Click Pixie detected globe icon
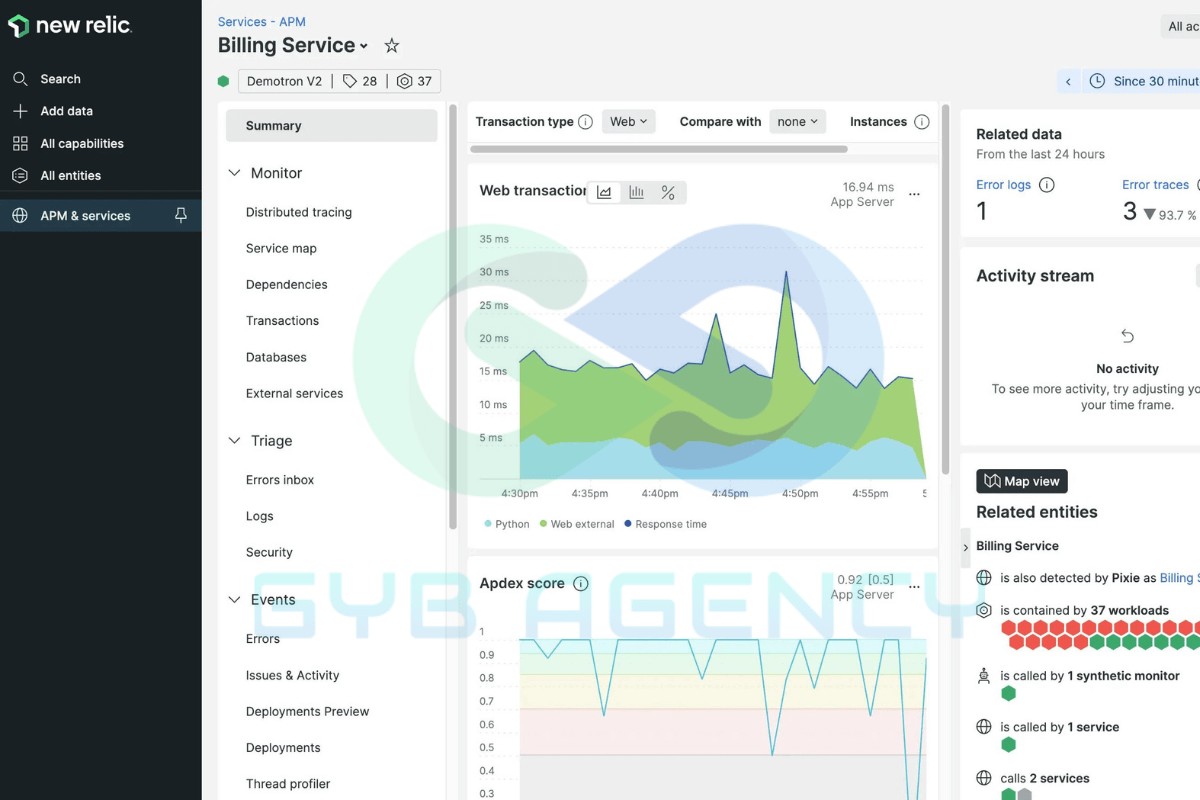Screen dimensions: 1200x800 (x=984, y=578)
